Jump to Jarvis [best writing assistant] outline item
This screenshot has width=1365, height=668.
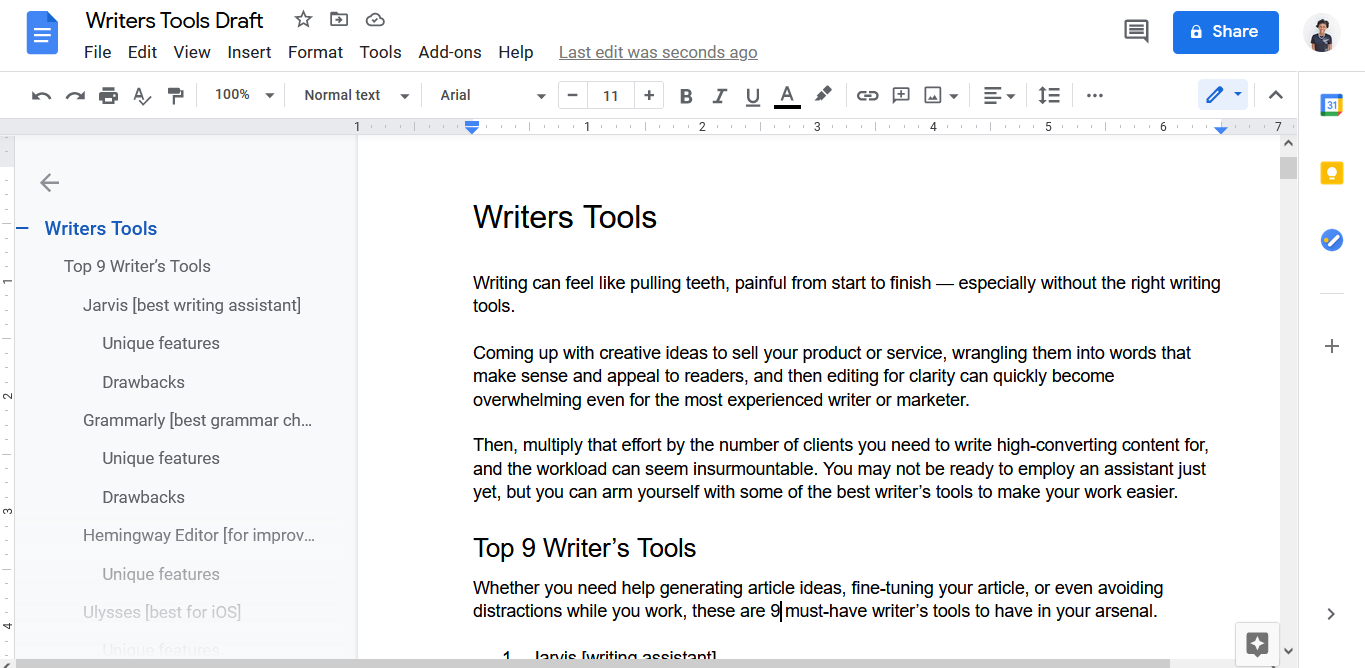click(192, 305)
